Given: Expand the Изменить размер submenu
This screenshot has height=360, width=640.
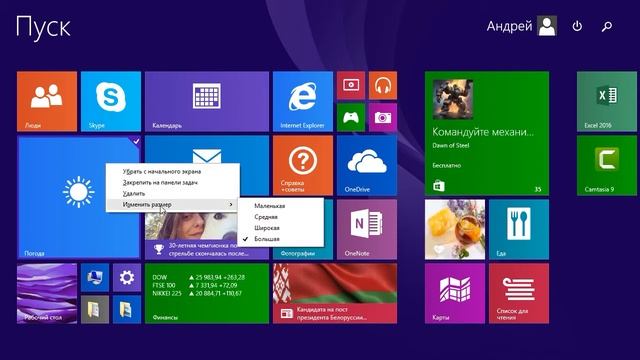Looking at the screenshot, I should coord(173,204).
